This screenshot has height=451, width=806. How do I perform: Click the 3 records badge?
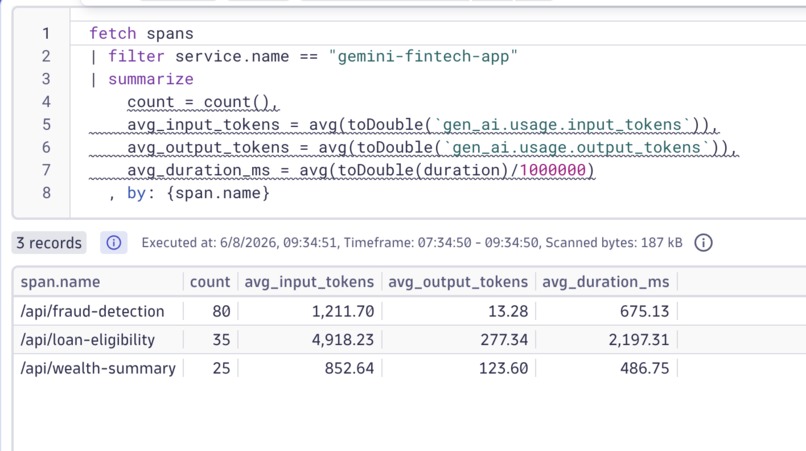[49, 243]
